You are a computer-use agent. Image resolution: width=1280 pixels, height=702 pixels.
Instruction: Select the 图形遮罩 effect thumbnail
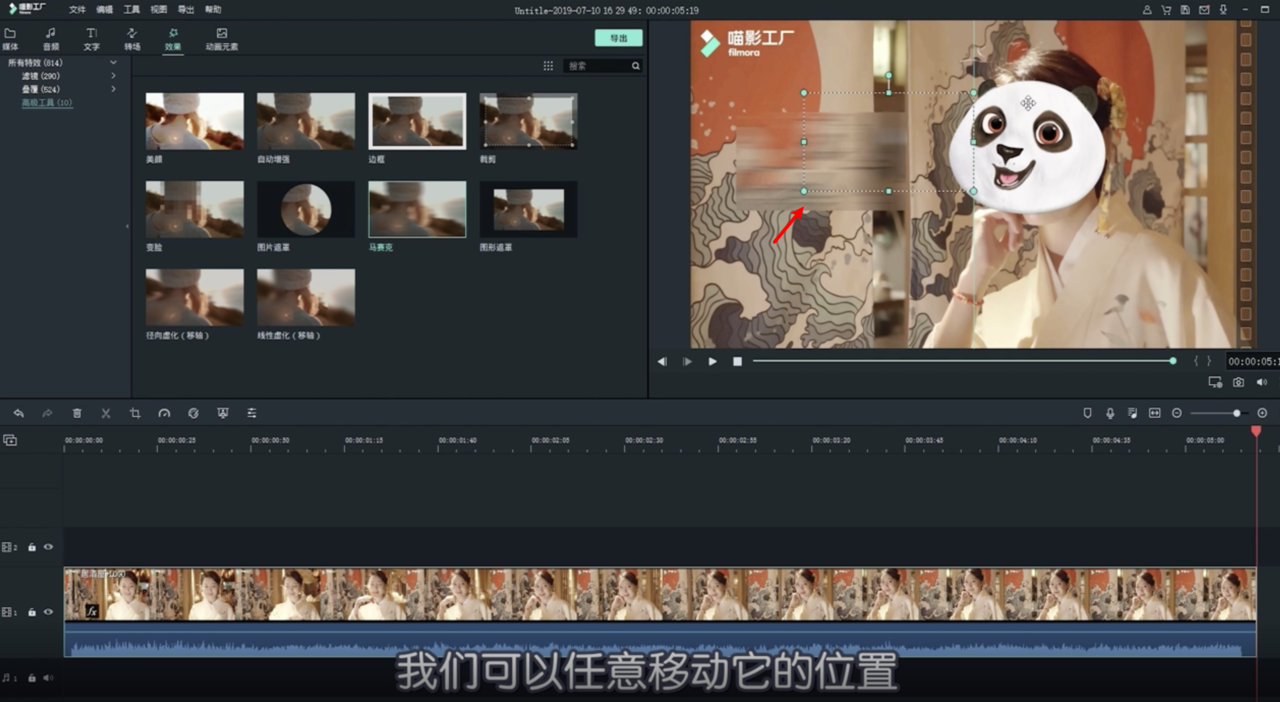528,209
